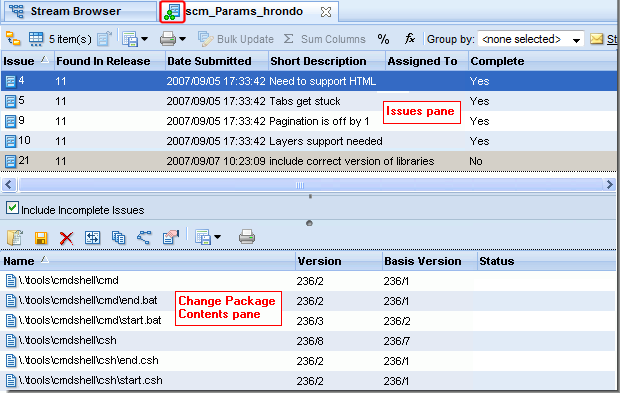Screen dimensions: 620x393
Task: Click the mail envelope icon near Group by
Action: 596,39
